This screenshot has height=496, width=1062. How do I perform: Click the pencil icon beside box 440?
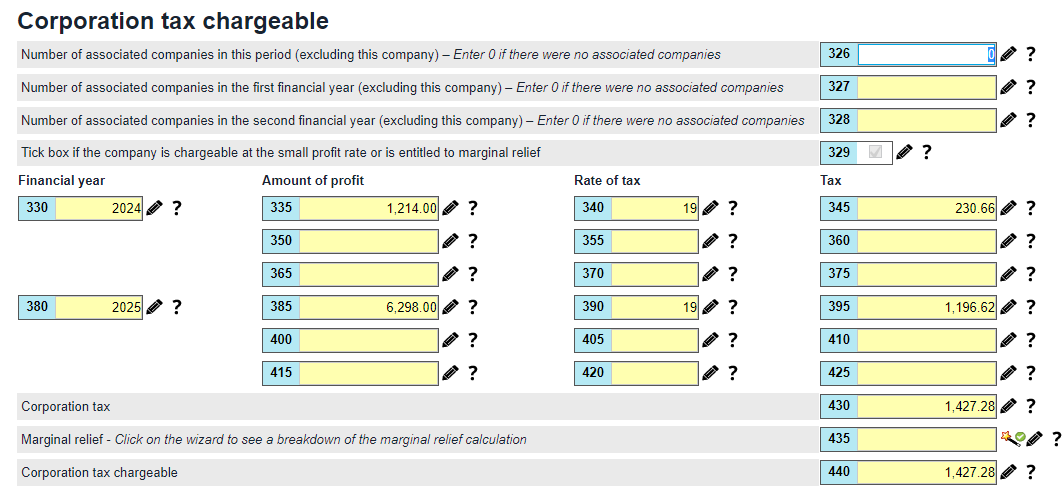point(1009,472)
